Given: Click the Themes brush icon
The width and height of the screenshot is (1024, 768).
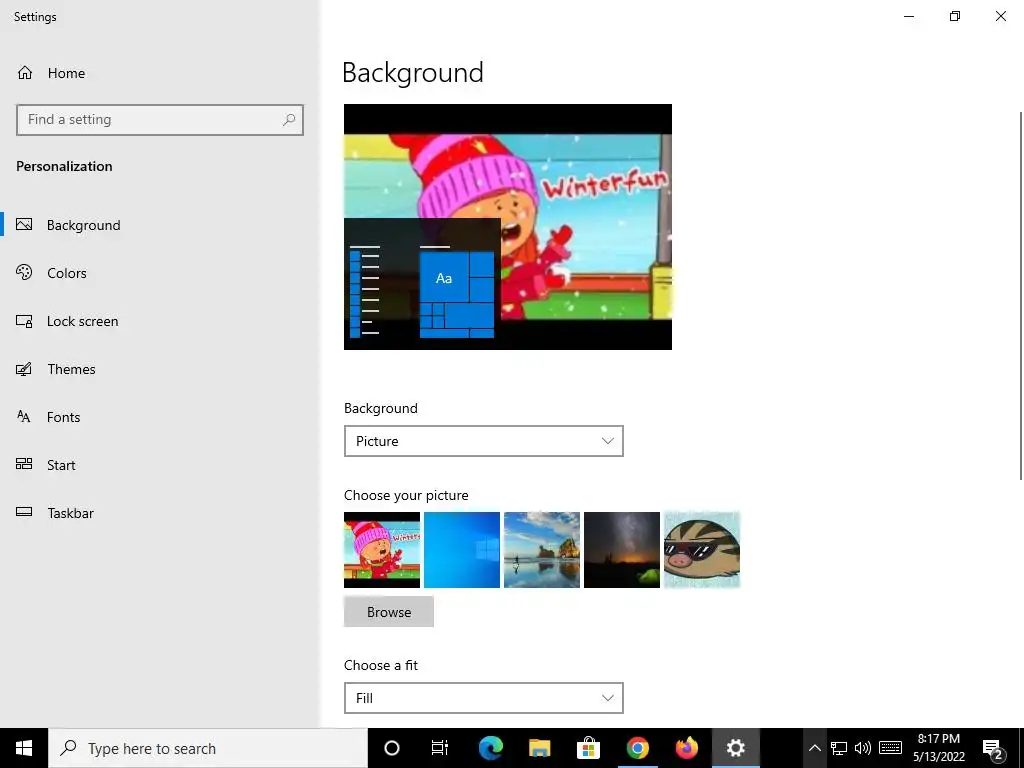Looking at the screenshot, I should [x=24, y=369].
